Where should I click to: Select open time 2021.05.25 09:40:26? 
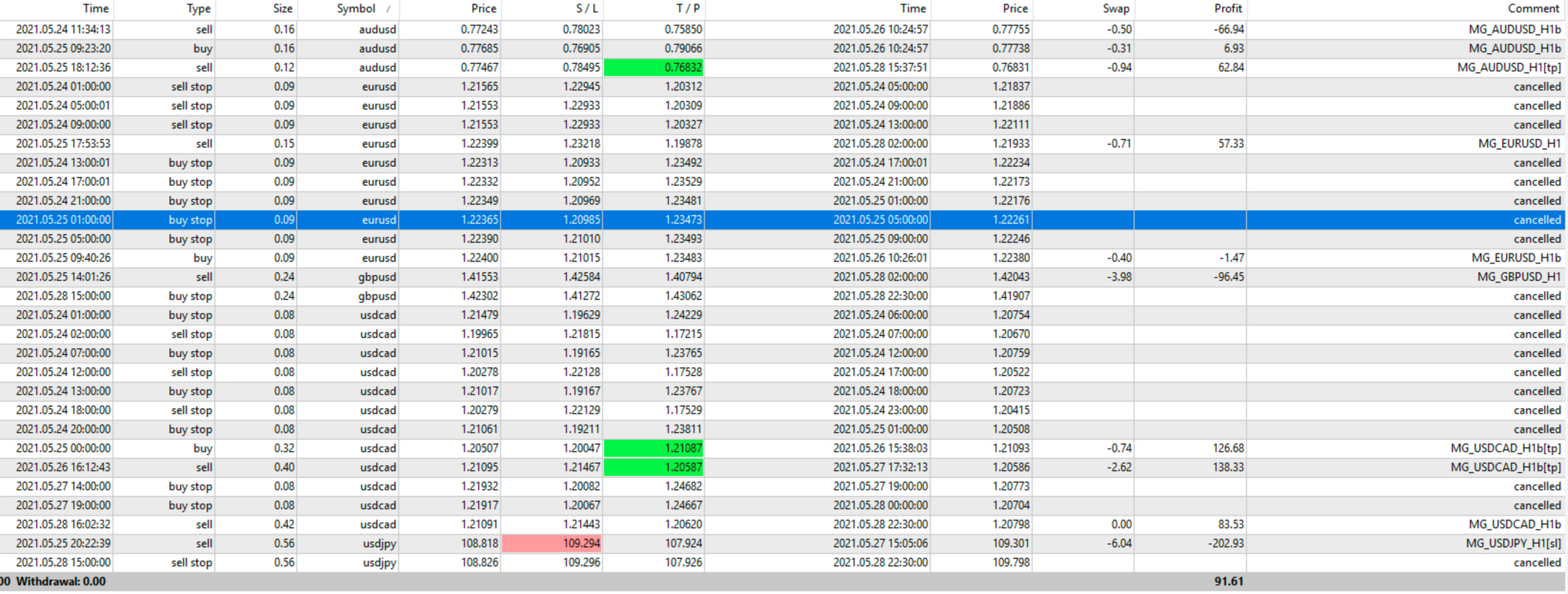pyautogui.click(x=63, y=258)
